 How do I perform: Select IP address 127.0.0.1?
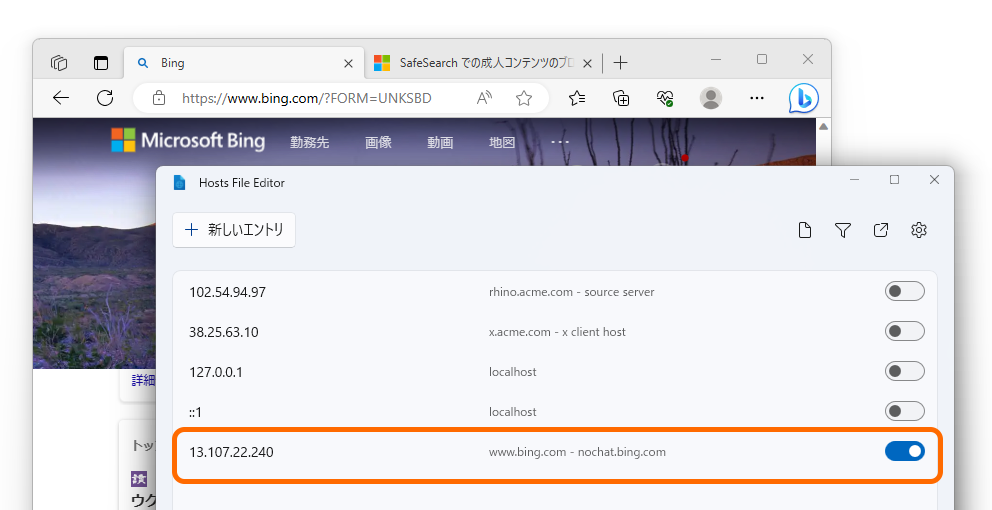(x=216, y=372)
